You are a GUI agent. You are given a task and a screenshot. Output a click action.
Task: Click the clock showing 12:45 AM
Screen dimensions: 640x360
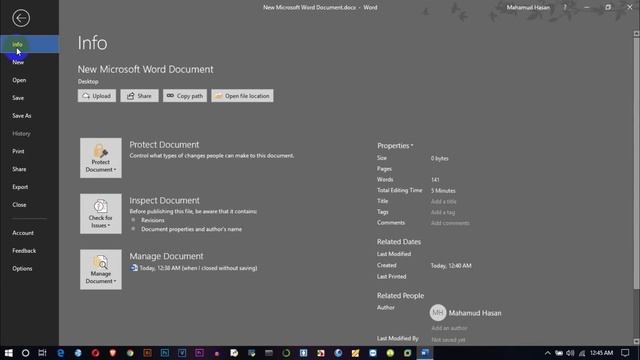point(601,353)
